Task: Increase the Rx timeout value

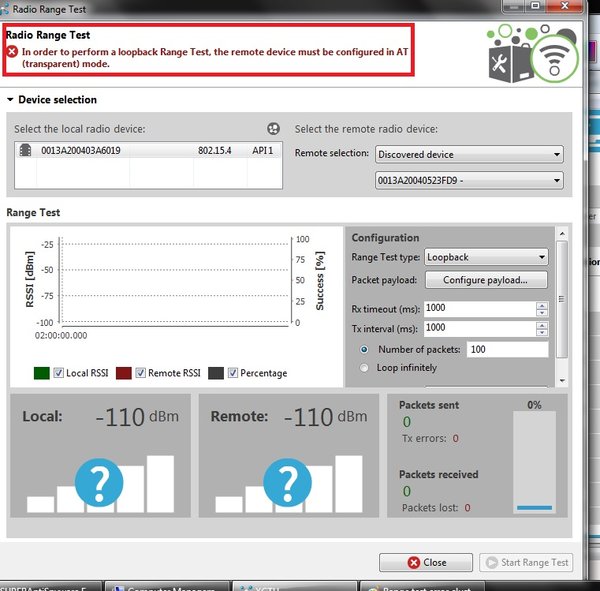Action: (542, 305)
